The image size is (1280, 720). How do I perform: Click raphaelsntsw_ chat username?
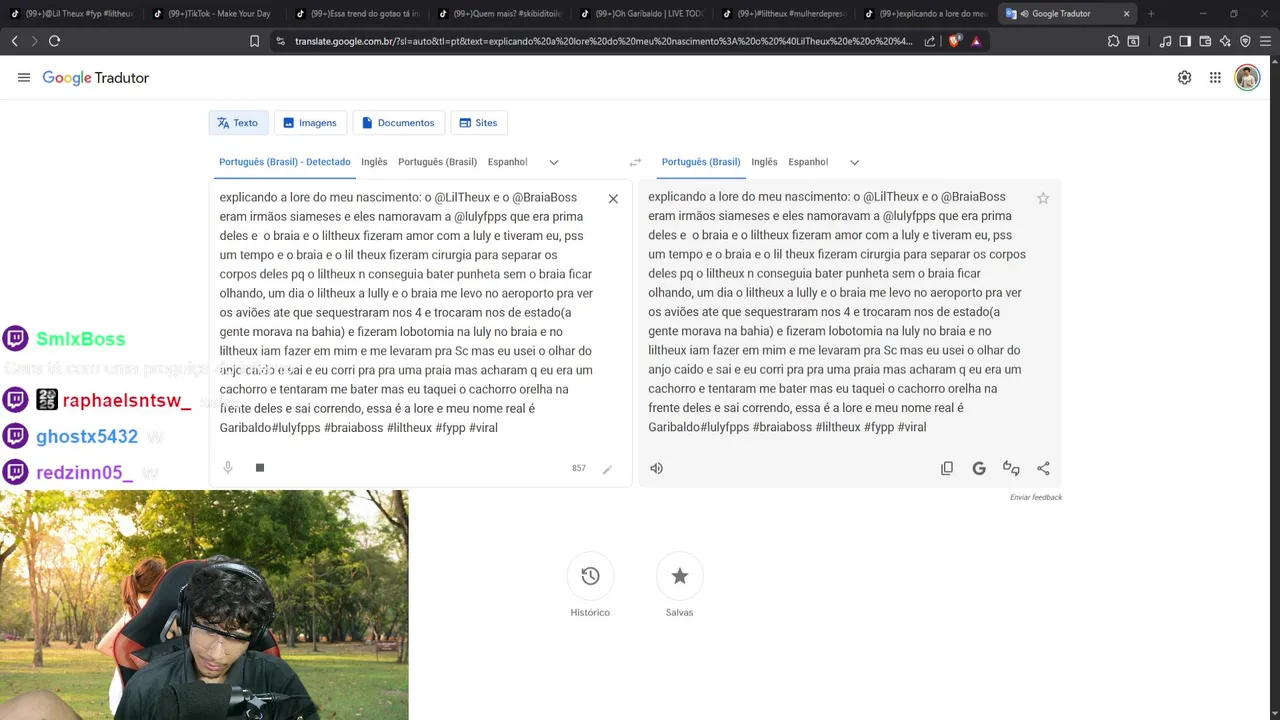tap(127, 401)
